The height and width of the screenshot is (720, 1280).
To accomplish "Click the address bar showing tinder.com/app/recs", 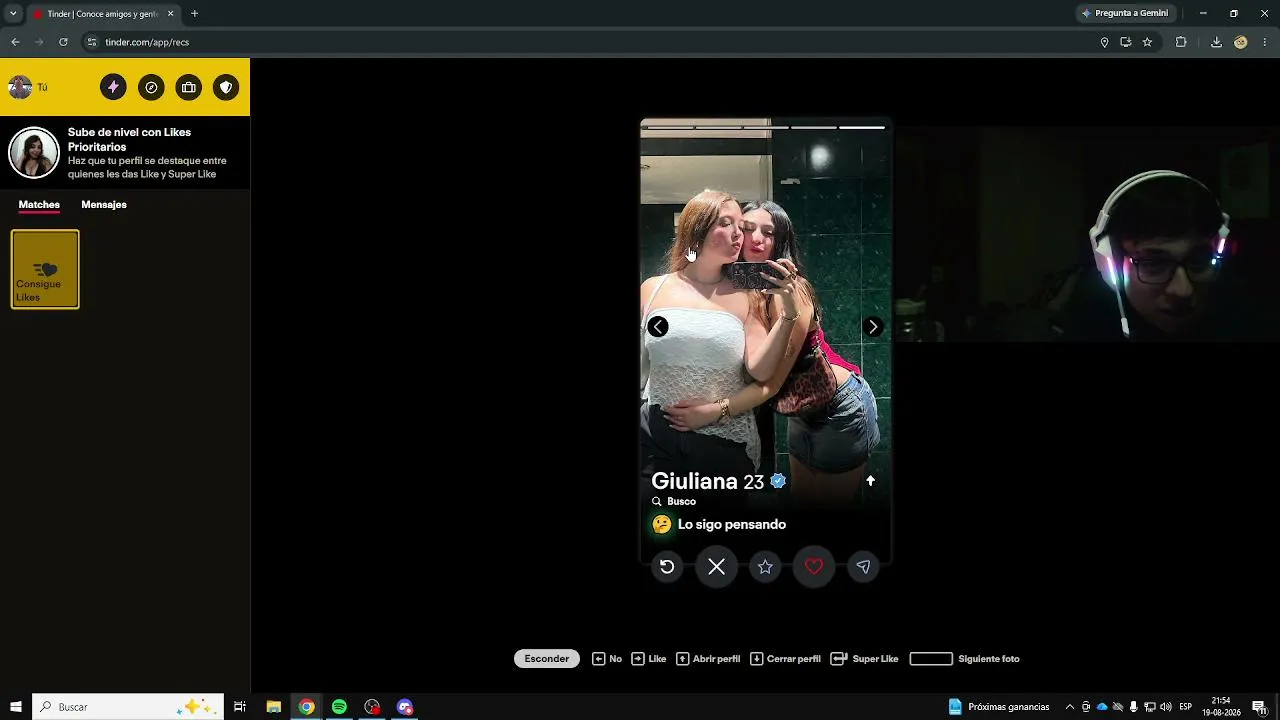I will point(590,42).
